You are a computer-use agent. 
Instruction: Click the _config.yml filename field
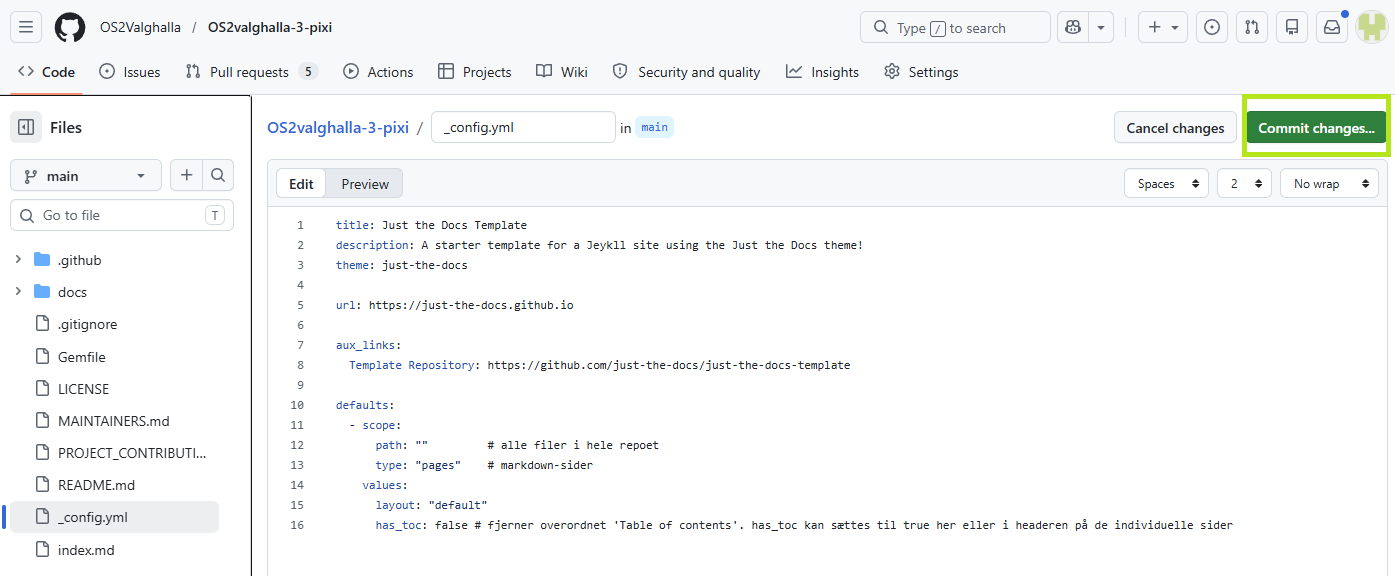(x=523, y=127)
